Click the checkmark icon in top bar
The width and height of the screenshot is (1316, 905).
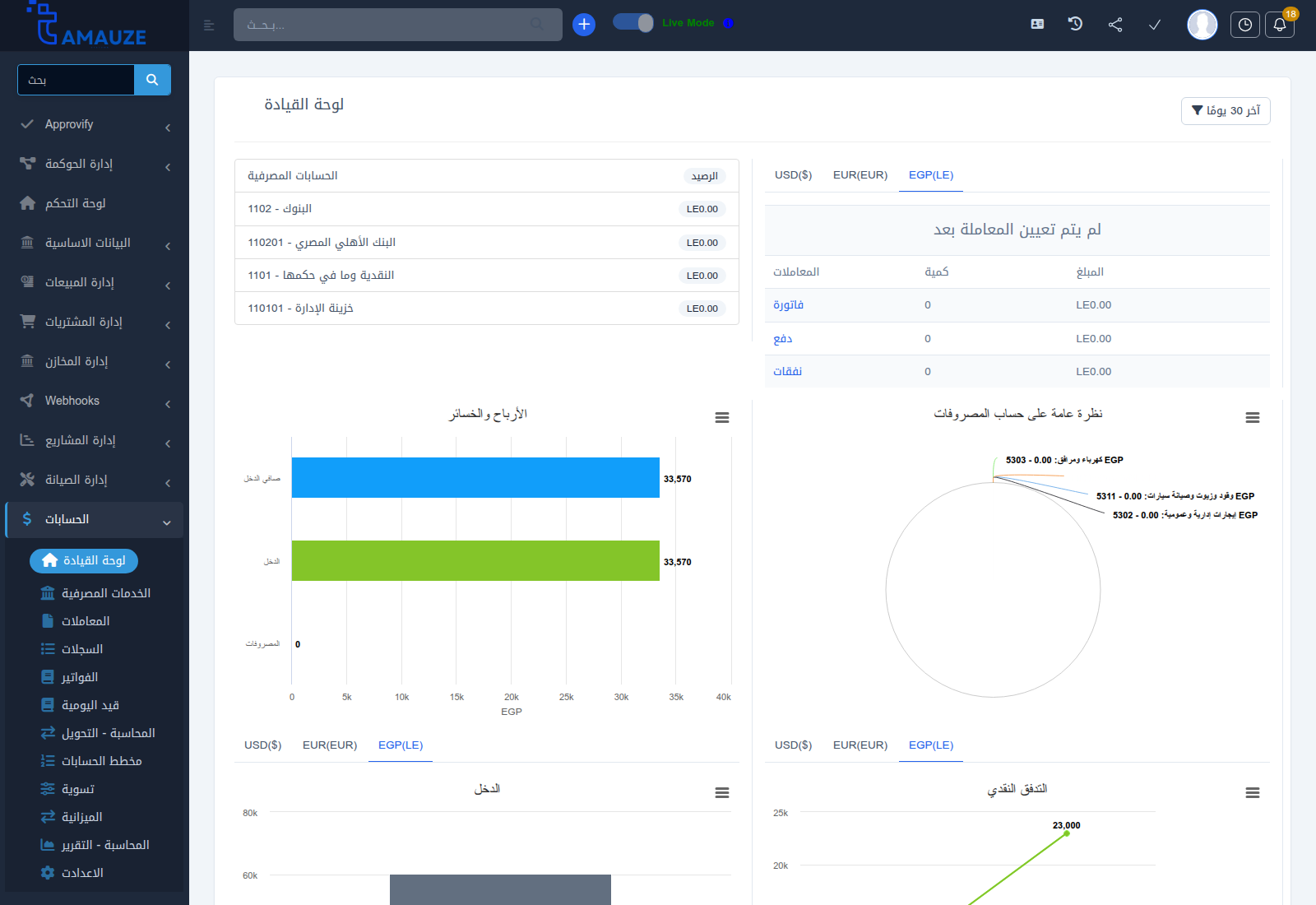1155,25
